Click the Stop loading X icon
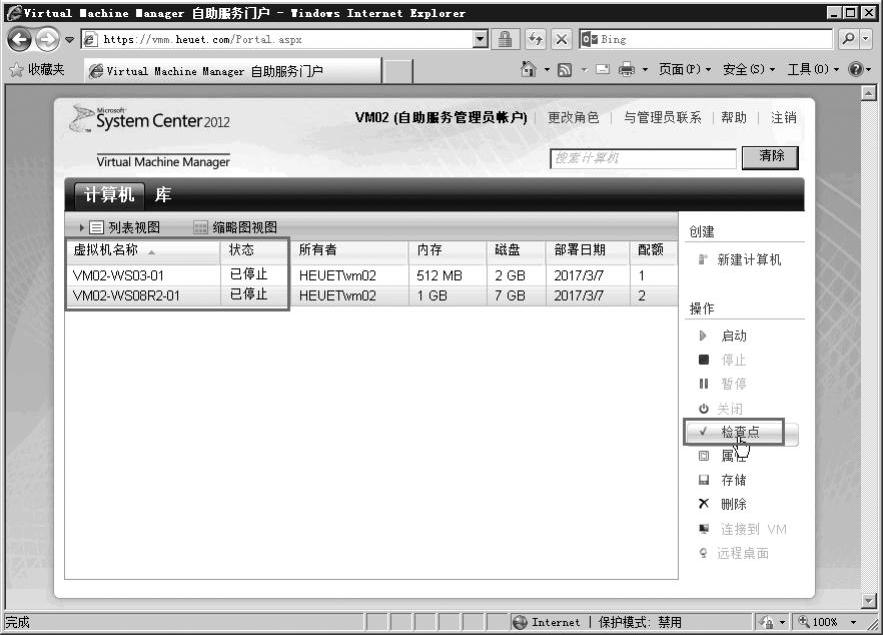Viewport: 883px width, 635px height. pyautogui.click(x=561, y=39)
